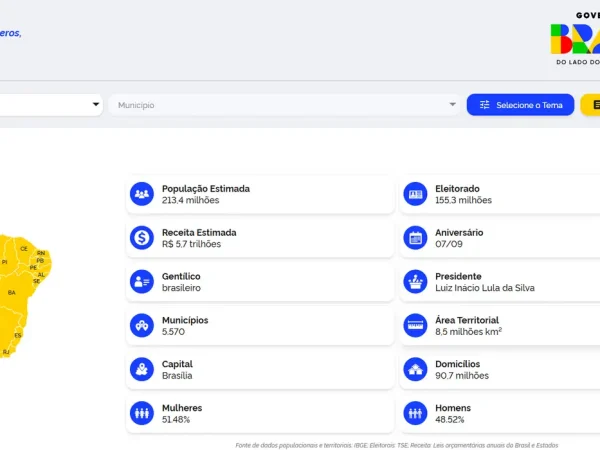600x450 pixels.
Task: Click the Receita Estimada dollar icon
Action: click(x=142, y=238)
